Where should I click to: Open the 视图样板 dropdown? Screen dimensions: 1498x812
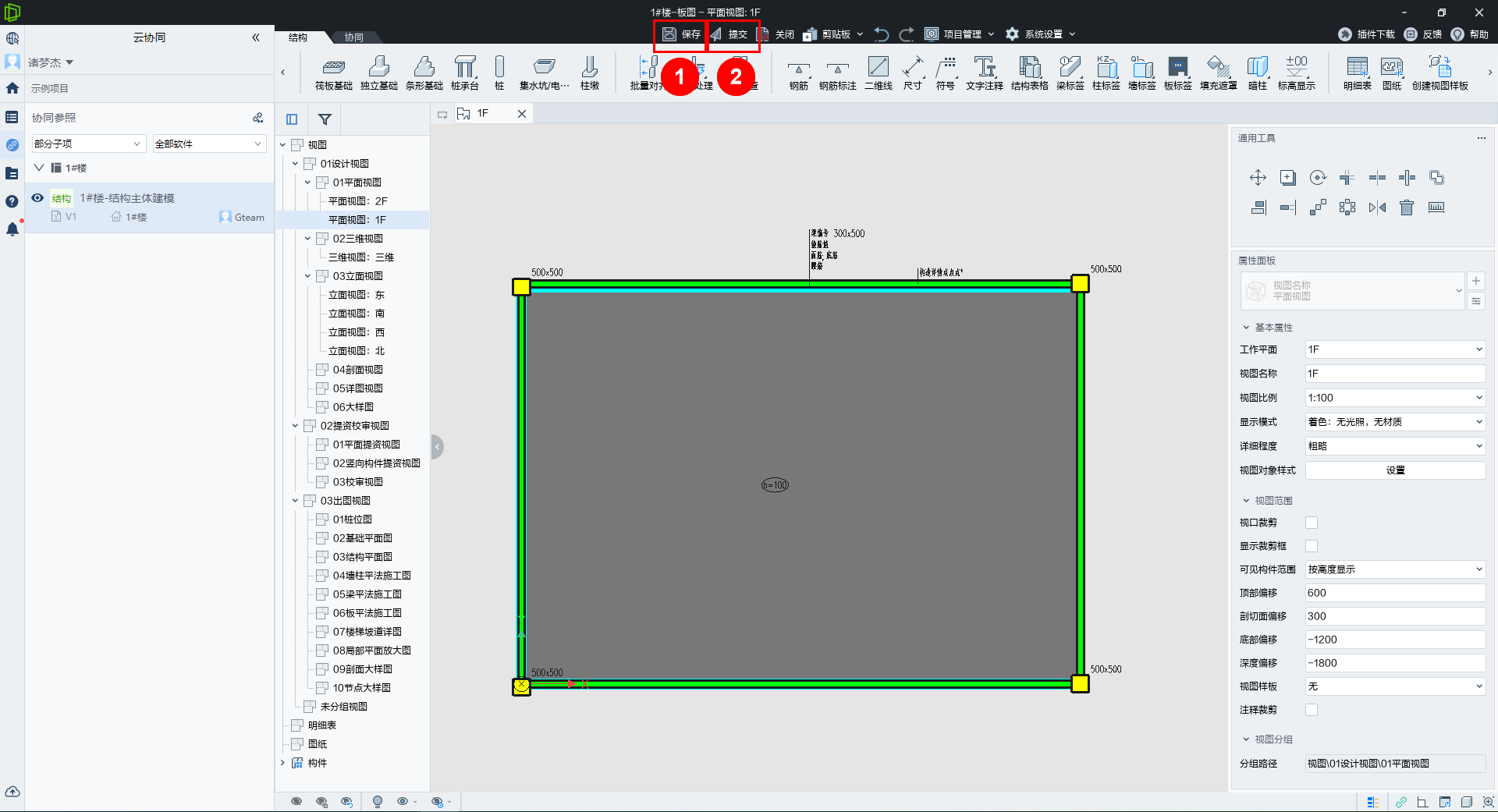[1395, 686]
